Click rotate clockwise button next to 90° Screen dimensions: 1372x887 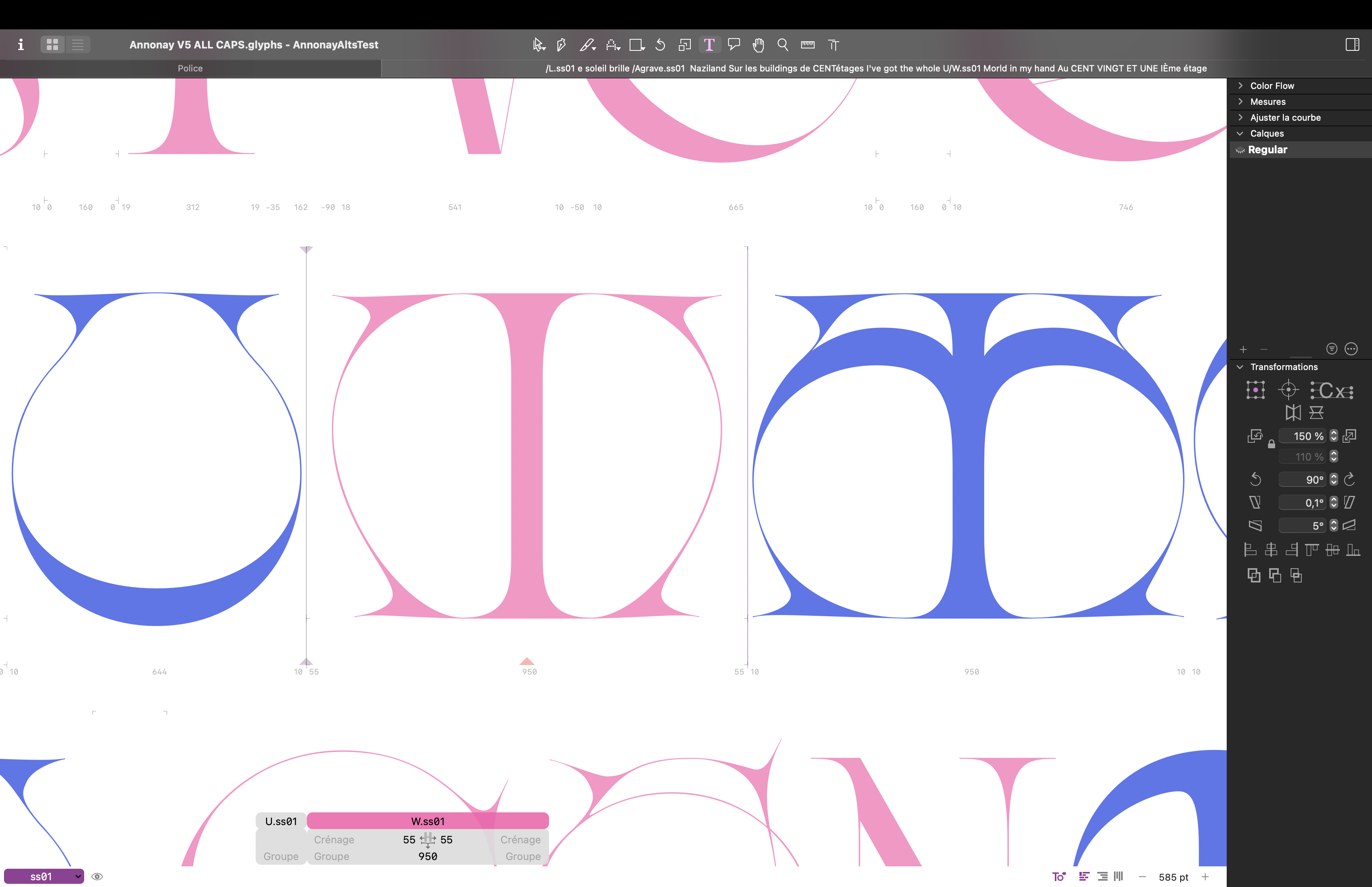[x=1349, y=479]
